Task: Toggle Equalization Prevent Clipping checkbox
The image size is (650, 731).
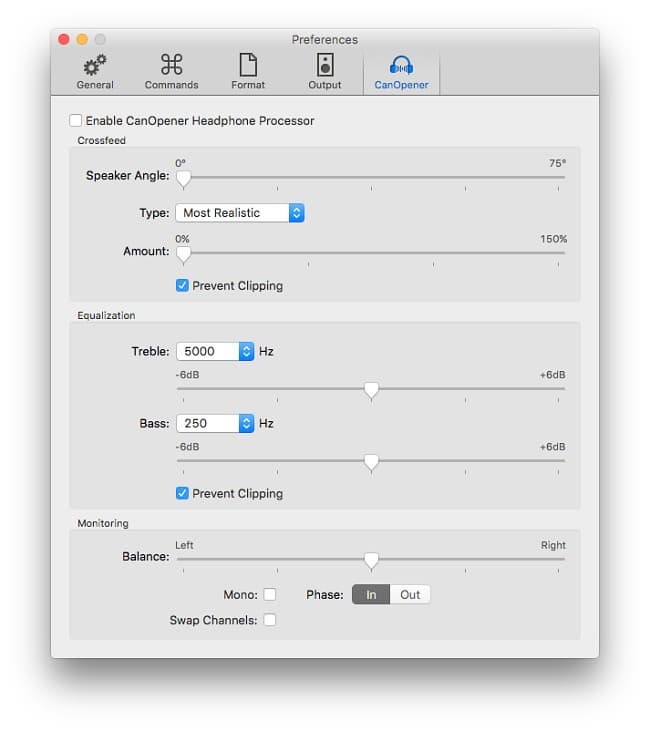Action: (x=182, y=493)
